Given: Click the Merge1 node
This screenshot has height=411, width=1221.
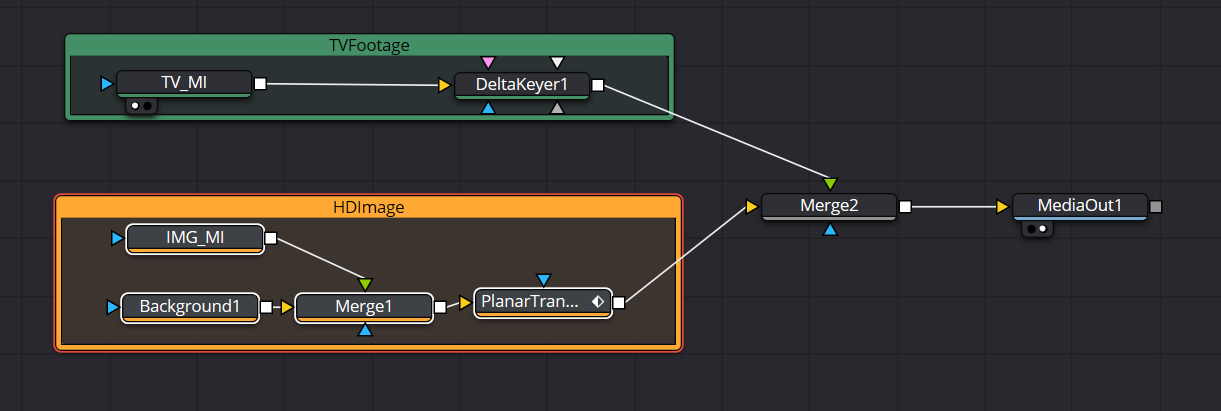Looking at the screenshot, I should click(364, 307).
